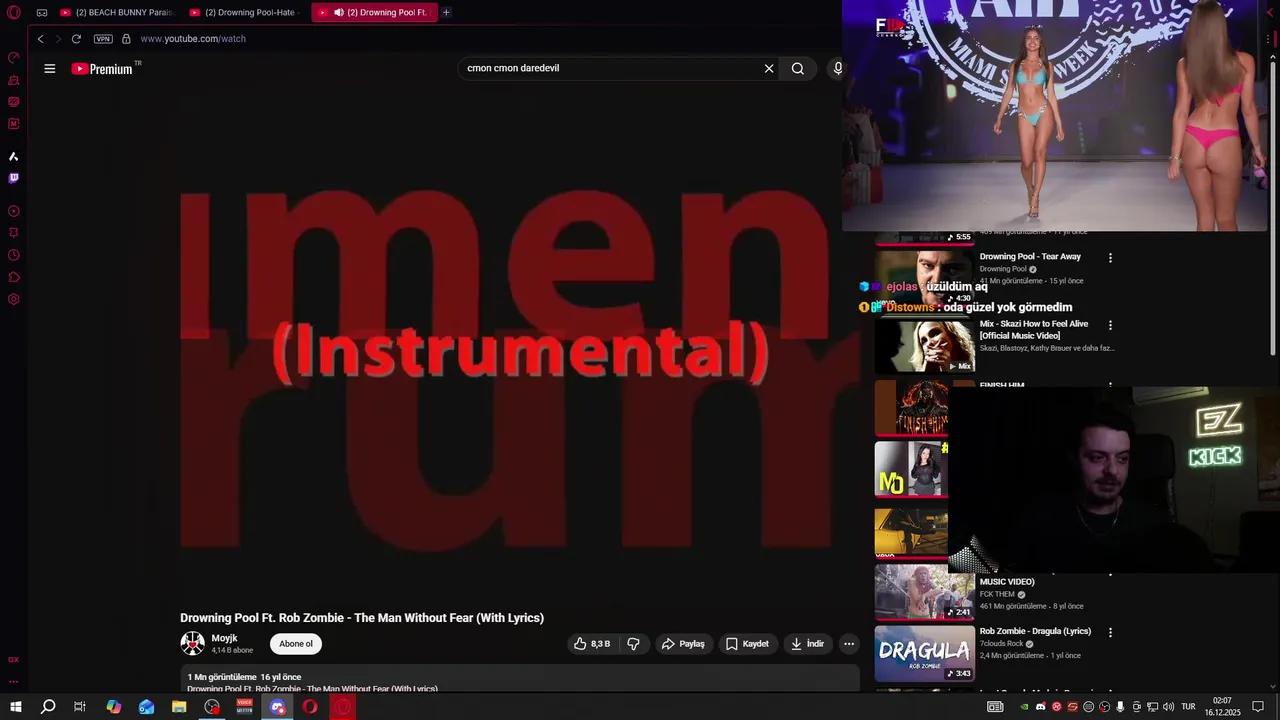Open the Moyjk channel avatar
Image resolution: width=1280 pixels, height=720 pixels.
[x=192, y=644]
